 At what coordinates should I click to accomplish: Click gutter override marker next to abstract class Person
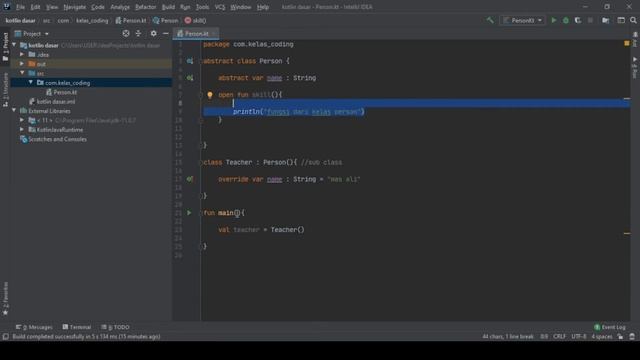[190, 61]
